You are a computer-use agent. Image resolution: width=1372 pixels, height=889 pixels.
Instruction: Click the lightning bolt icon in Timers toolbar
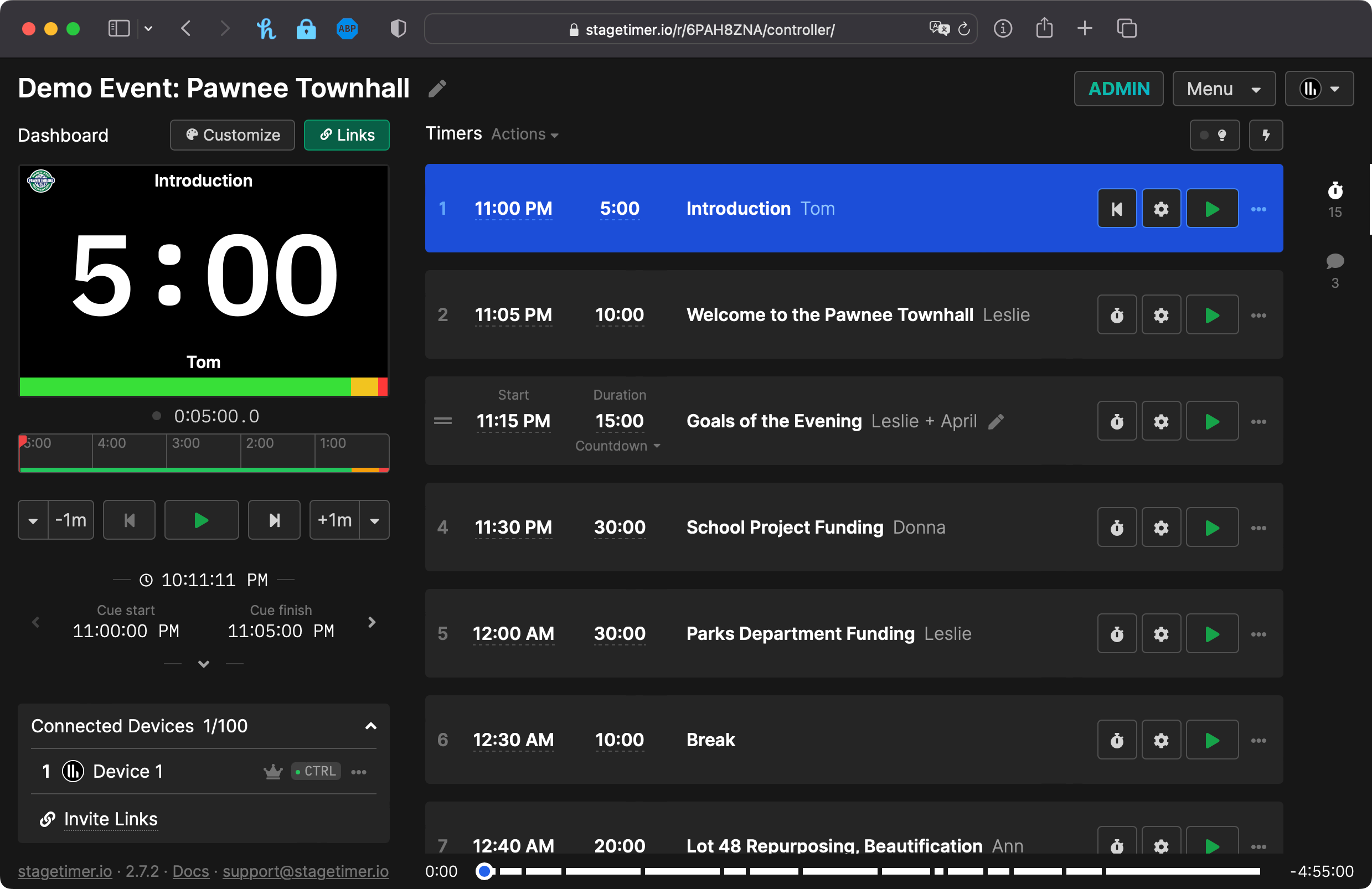(x=1265, y=135)
